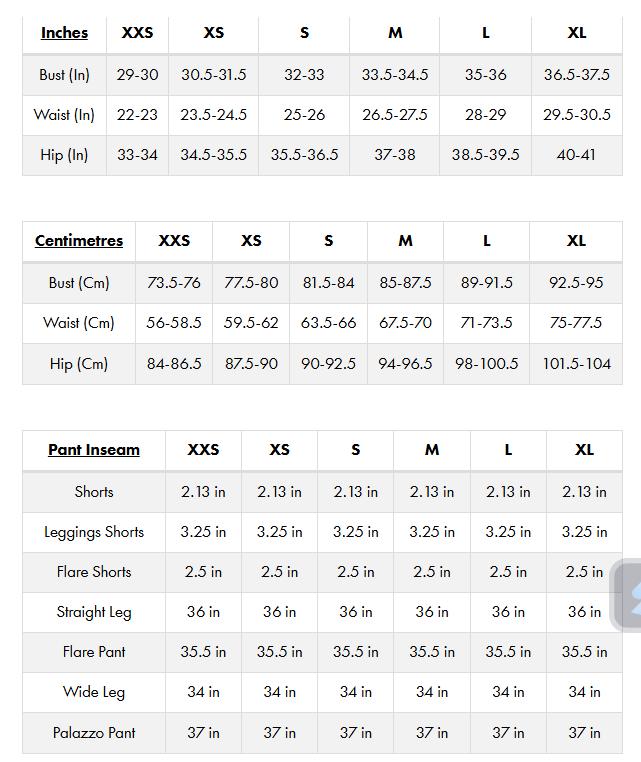Select the Flare Pant row label
Image resolution: width=641 pixels, height=762 pixels.
pos(94,652)
